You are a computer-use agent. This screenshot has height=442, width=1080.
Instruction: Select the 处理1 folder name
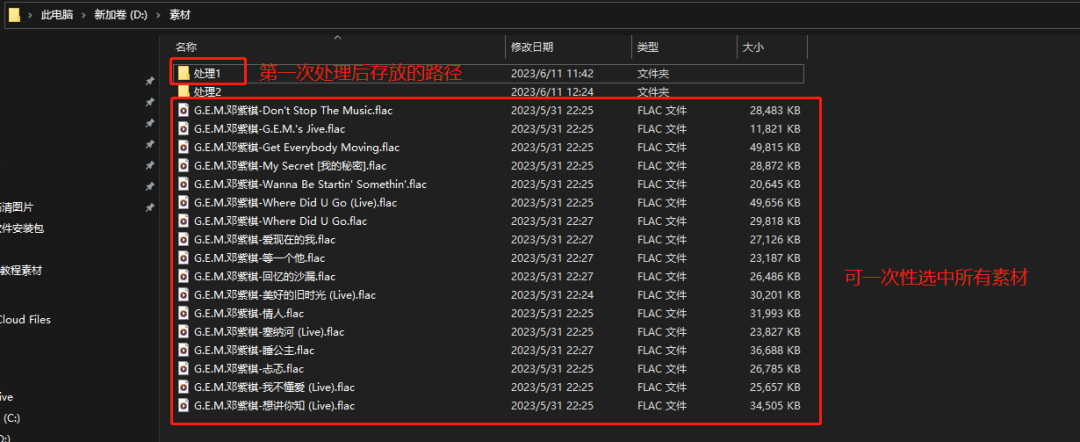click(x=207, y=73)
